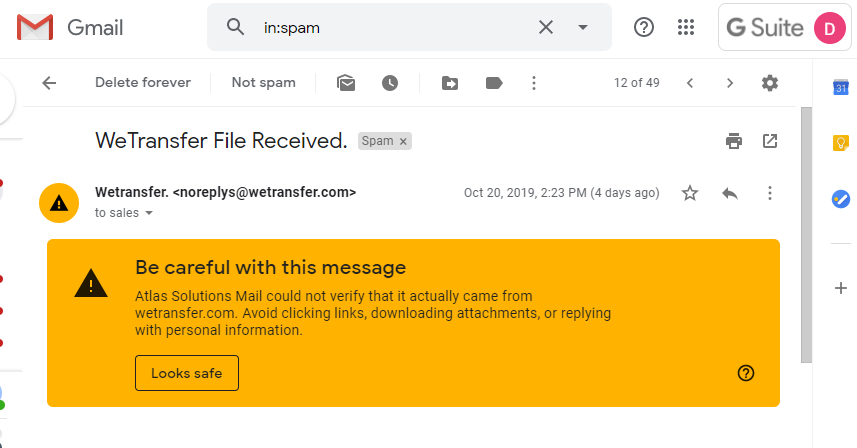Go to the newer message arrow
Image resolution: width=857 pixels, height=448 pixels.
pyautogui.click(x=690, y=83)
